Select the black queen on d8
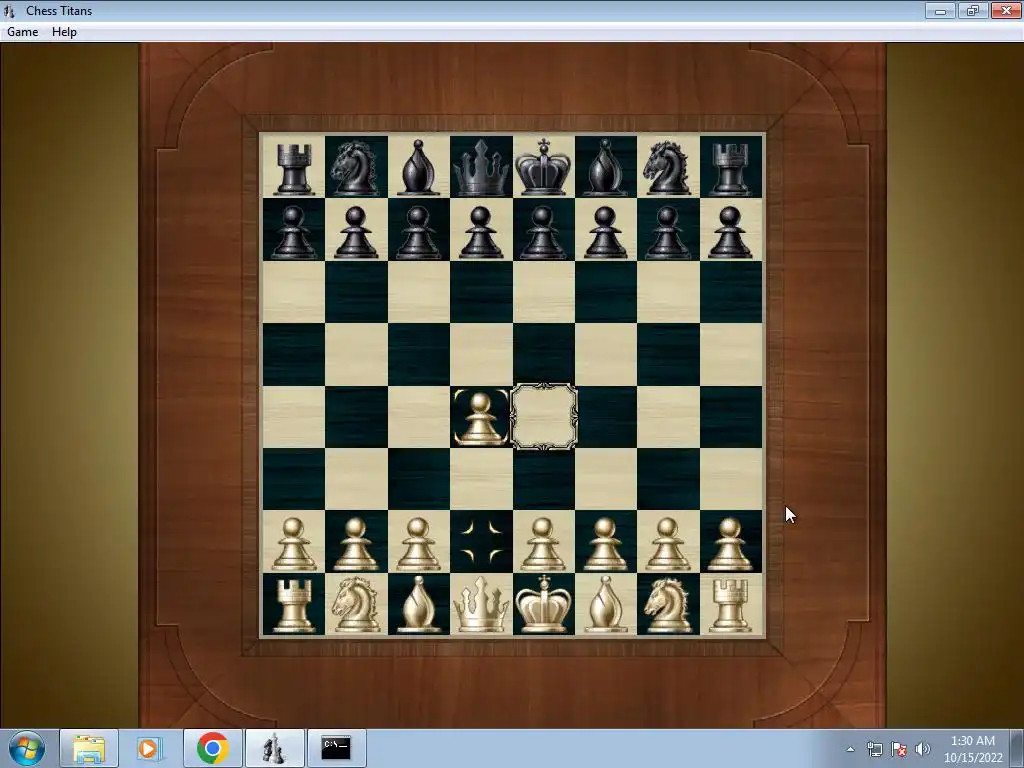1024x768 pixels. [x=481, y=167]
